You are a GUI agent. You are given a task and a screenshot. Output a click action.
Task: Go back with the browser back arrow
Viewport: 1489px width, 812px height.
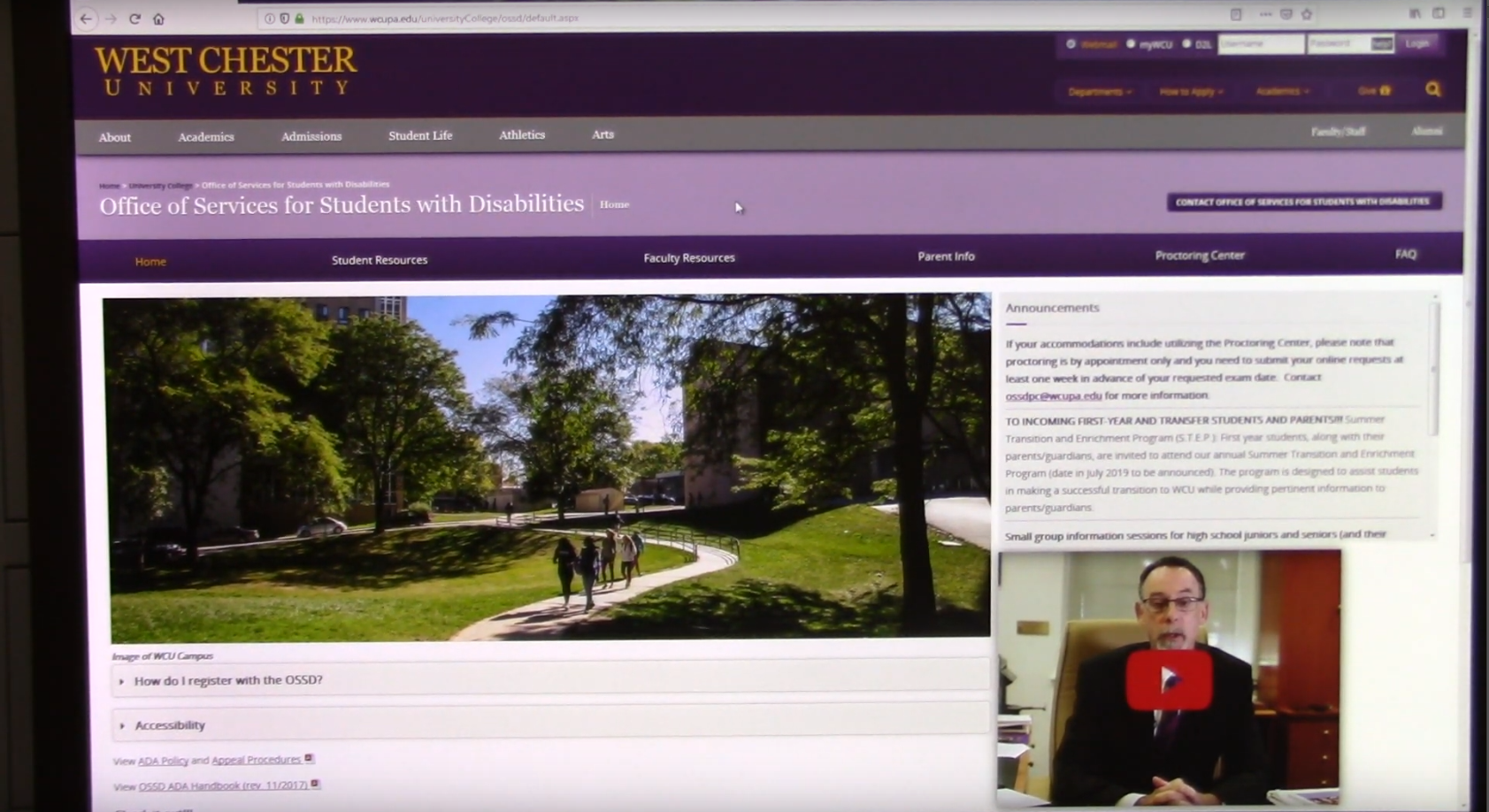[x=86, y=19]
